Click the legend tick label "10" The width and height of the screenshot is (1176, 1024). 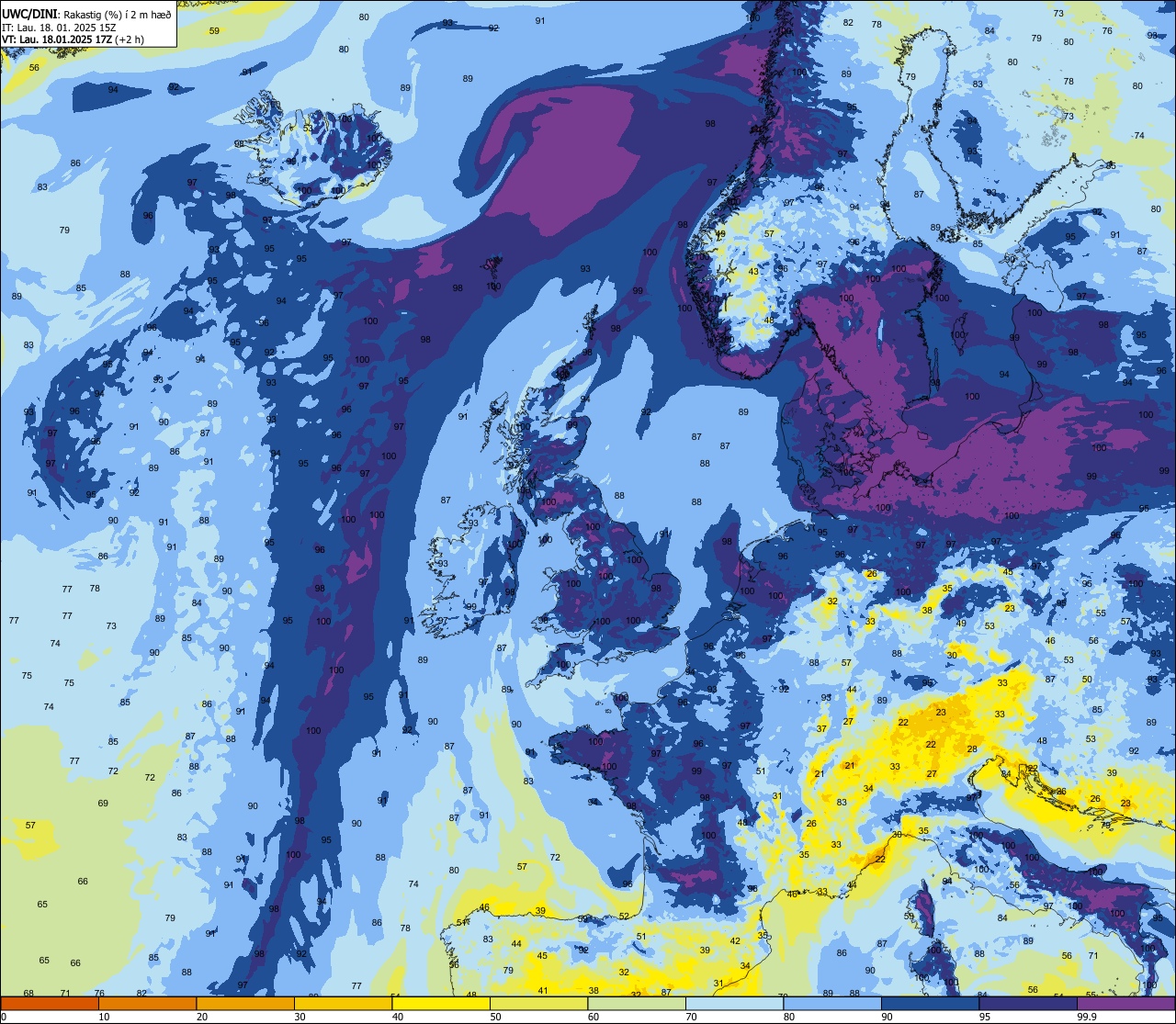tap(104, 1017)
